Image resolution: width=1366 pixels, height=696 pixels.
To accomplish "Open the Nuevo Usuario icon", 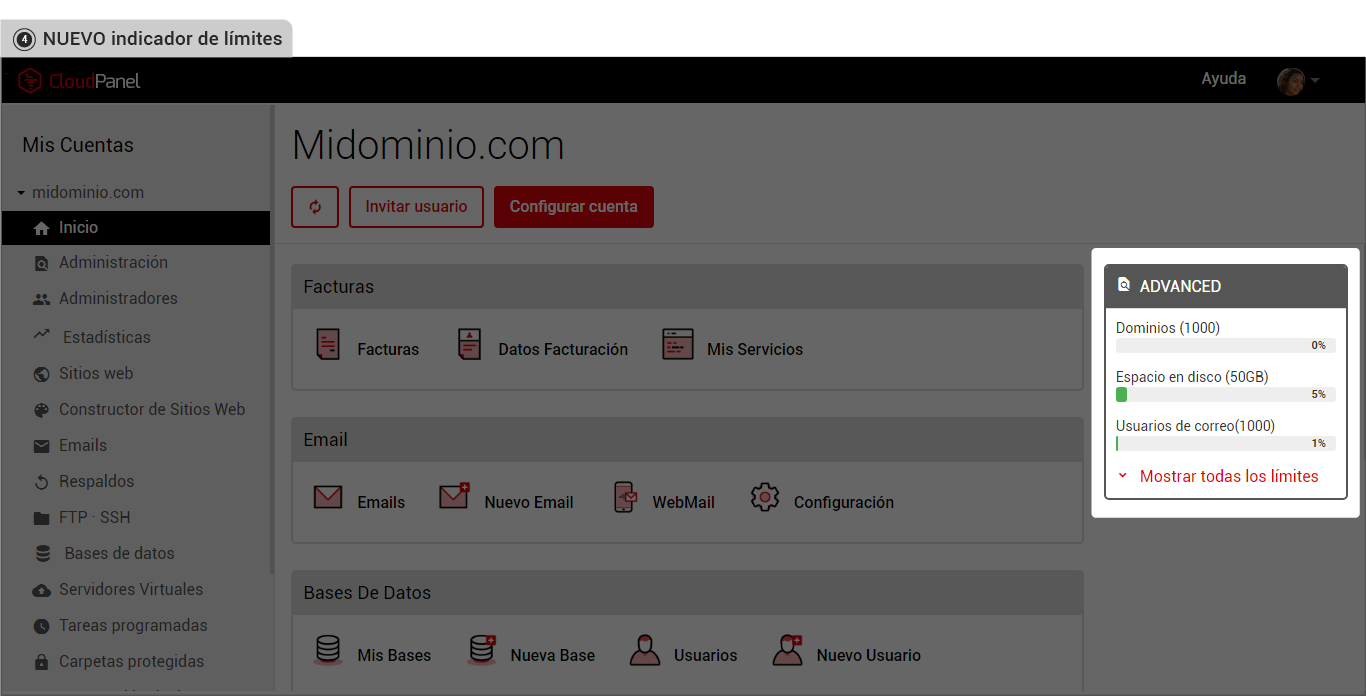I will [x=788, y=650].
